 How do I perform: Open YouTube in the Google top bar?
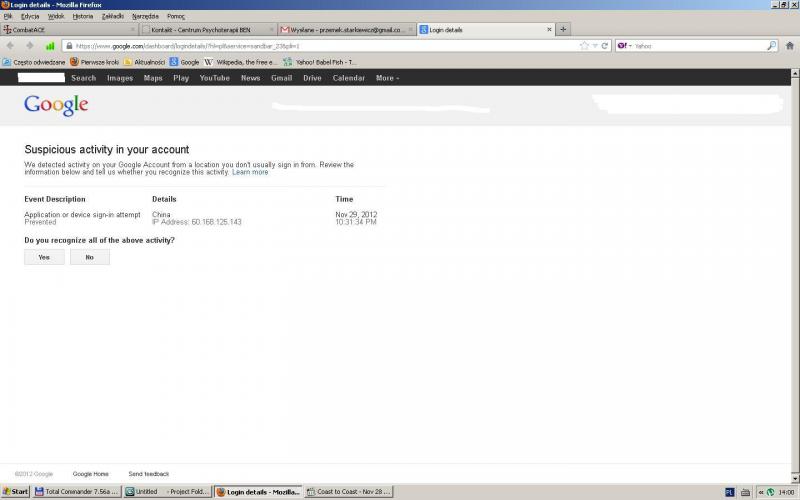[x=215, y=78]
